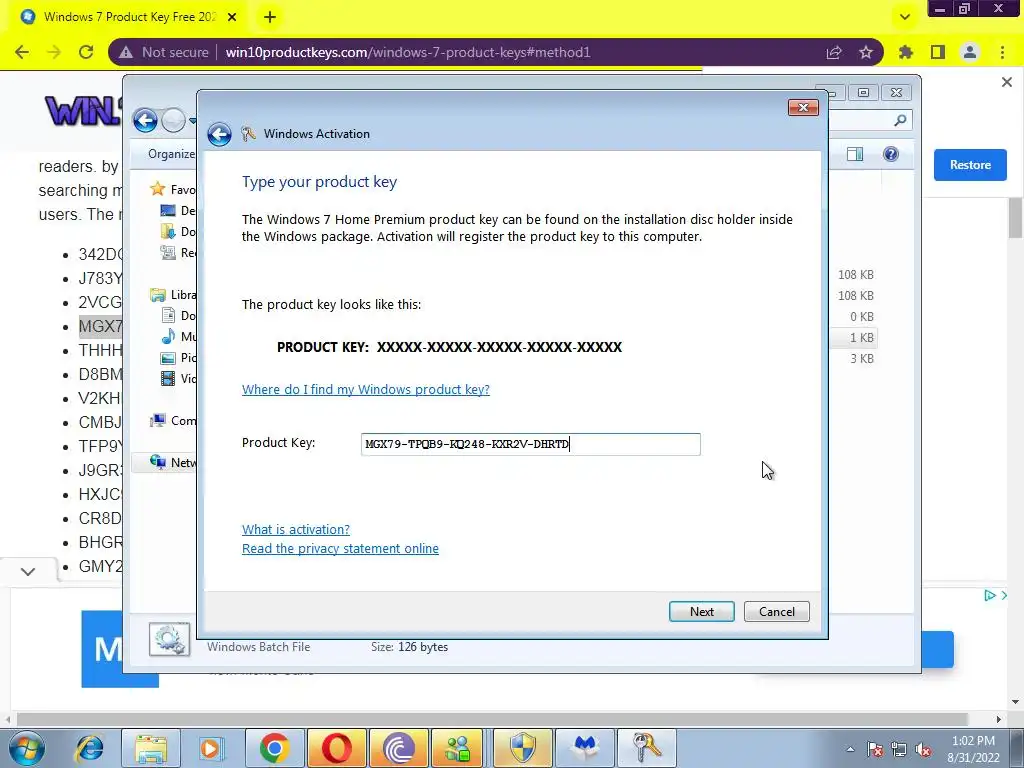Go back using Windows Activation back arrow

[219, 134]
